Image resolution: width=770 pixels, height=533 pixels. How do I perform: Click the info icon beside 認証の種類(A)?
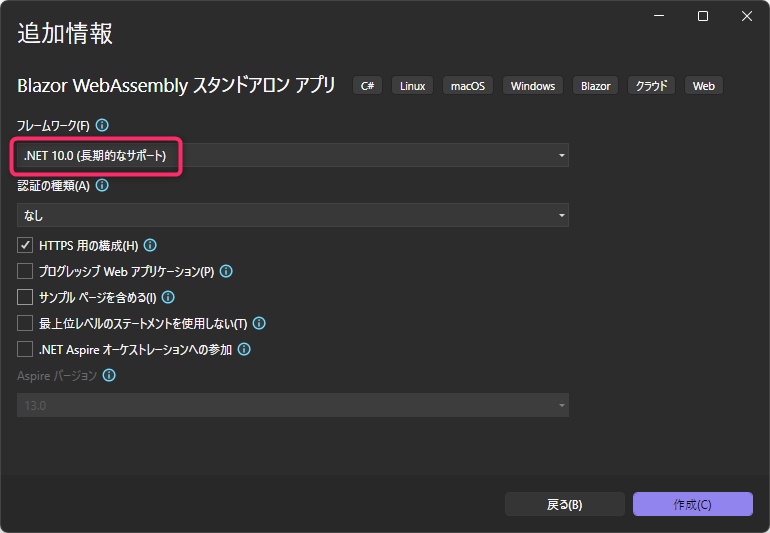point(102,185)
